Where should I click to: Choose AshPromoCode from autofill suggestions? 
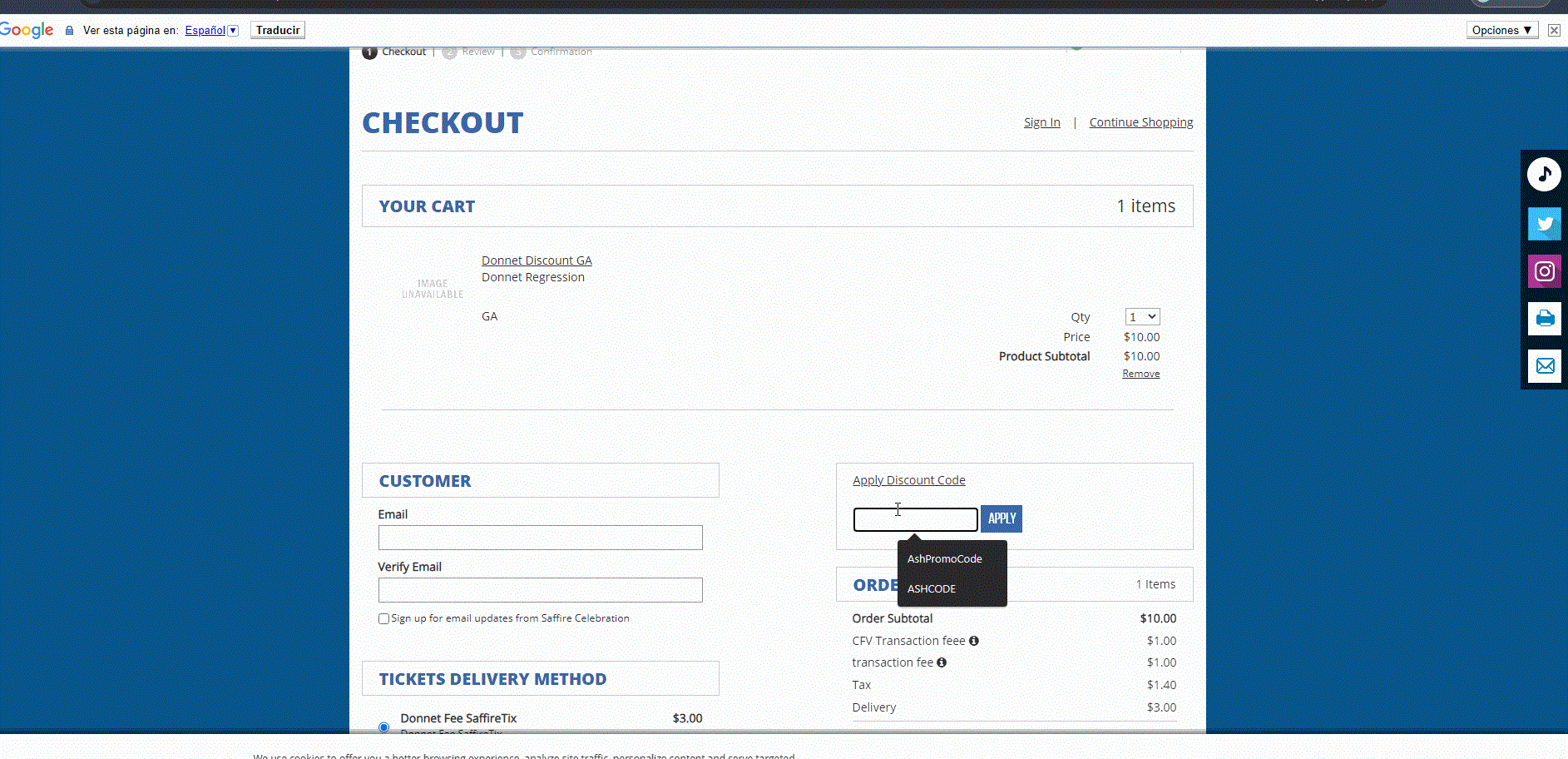point(945,558)
